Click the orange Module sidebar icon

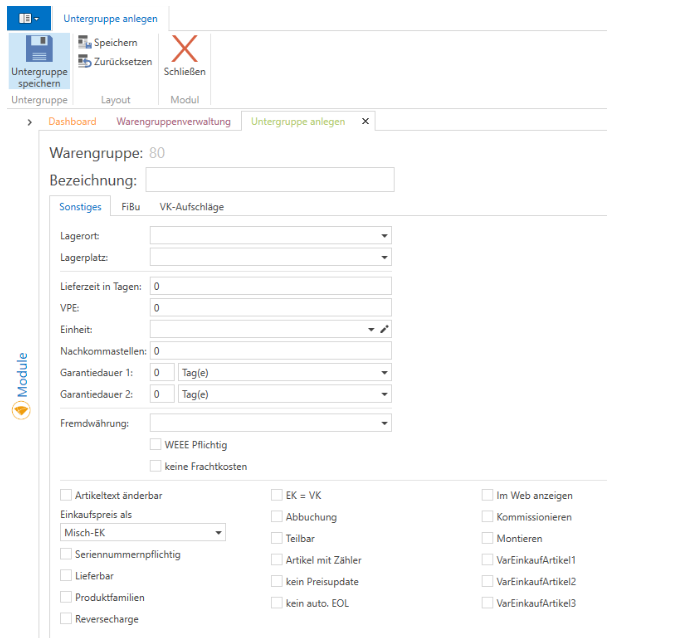(x=22, y=411)
